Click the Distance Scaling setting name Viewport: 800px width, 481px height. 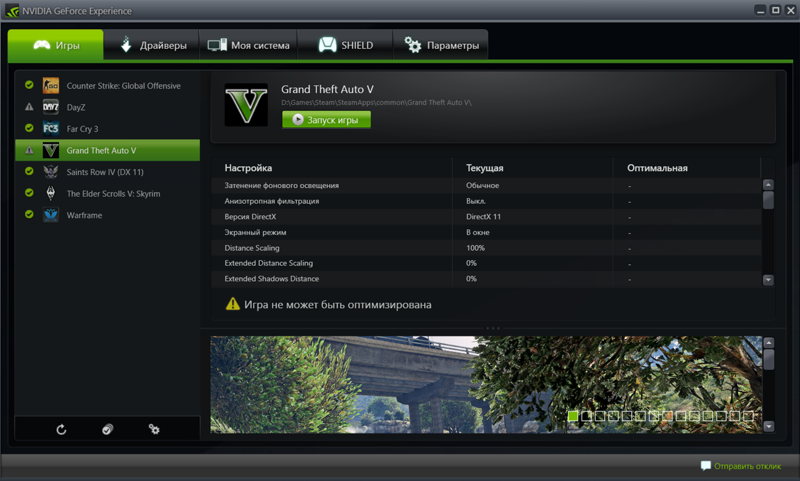[252, 248]
